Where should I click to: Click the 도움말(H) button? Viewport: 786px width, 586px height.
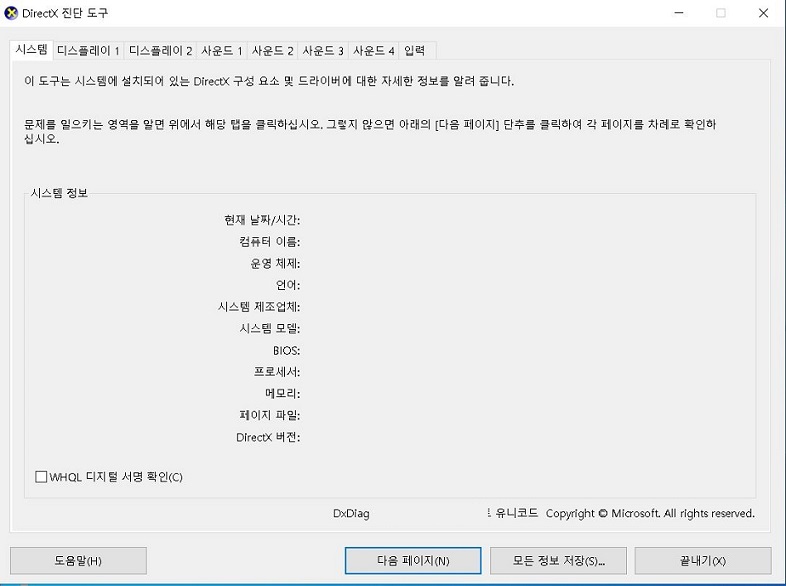coord(78,560)
